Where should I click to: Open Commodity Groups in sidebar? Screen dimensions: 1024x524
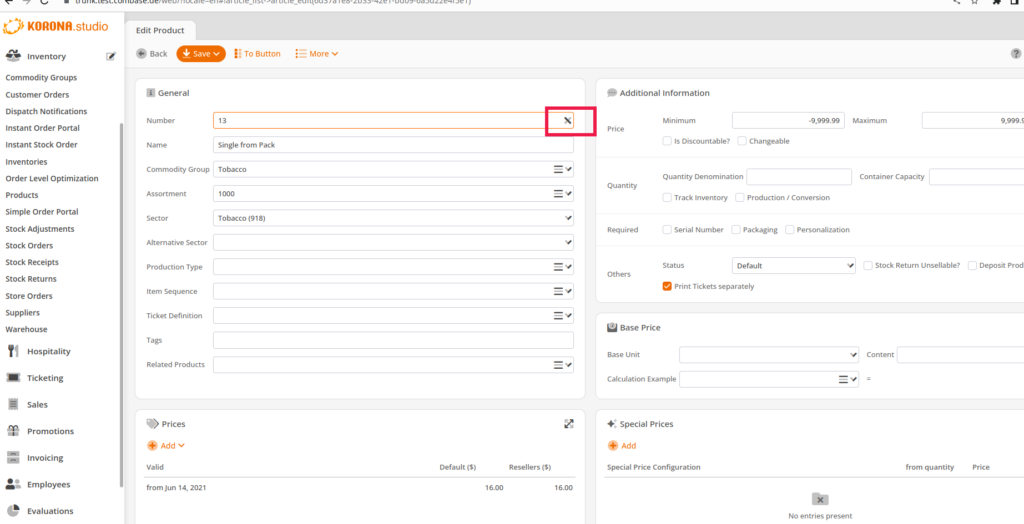coord(41,77)
